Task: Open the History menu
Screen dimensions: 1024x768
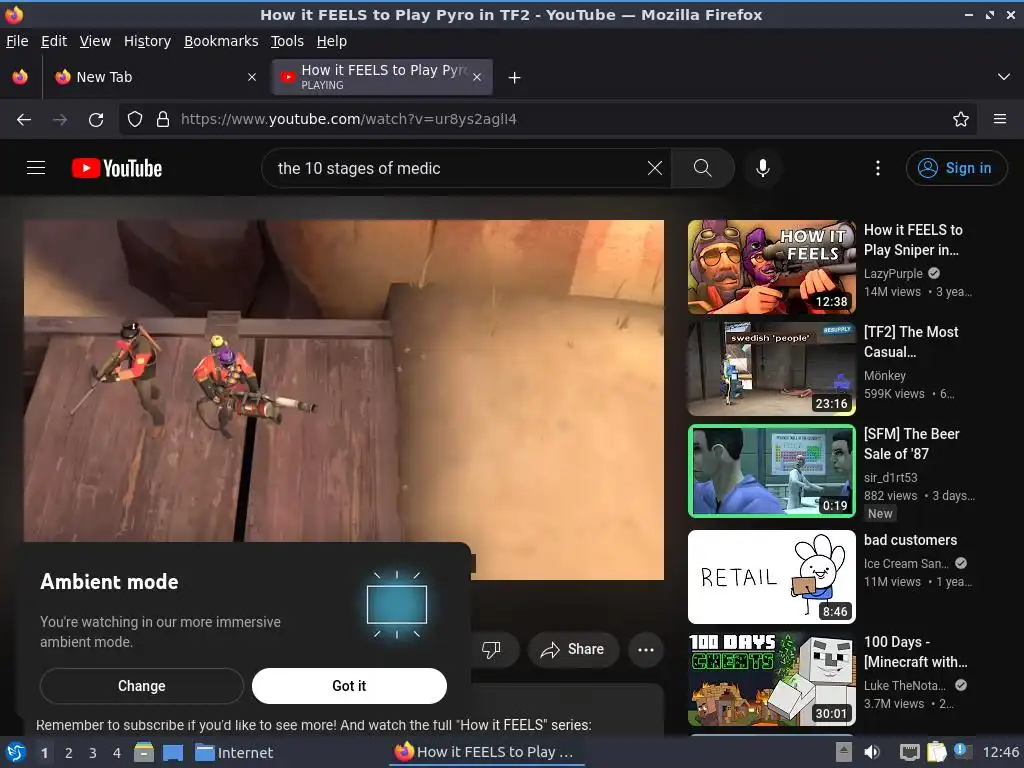Action: pos(148,41)
